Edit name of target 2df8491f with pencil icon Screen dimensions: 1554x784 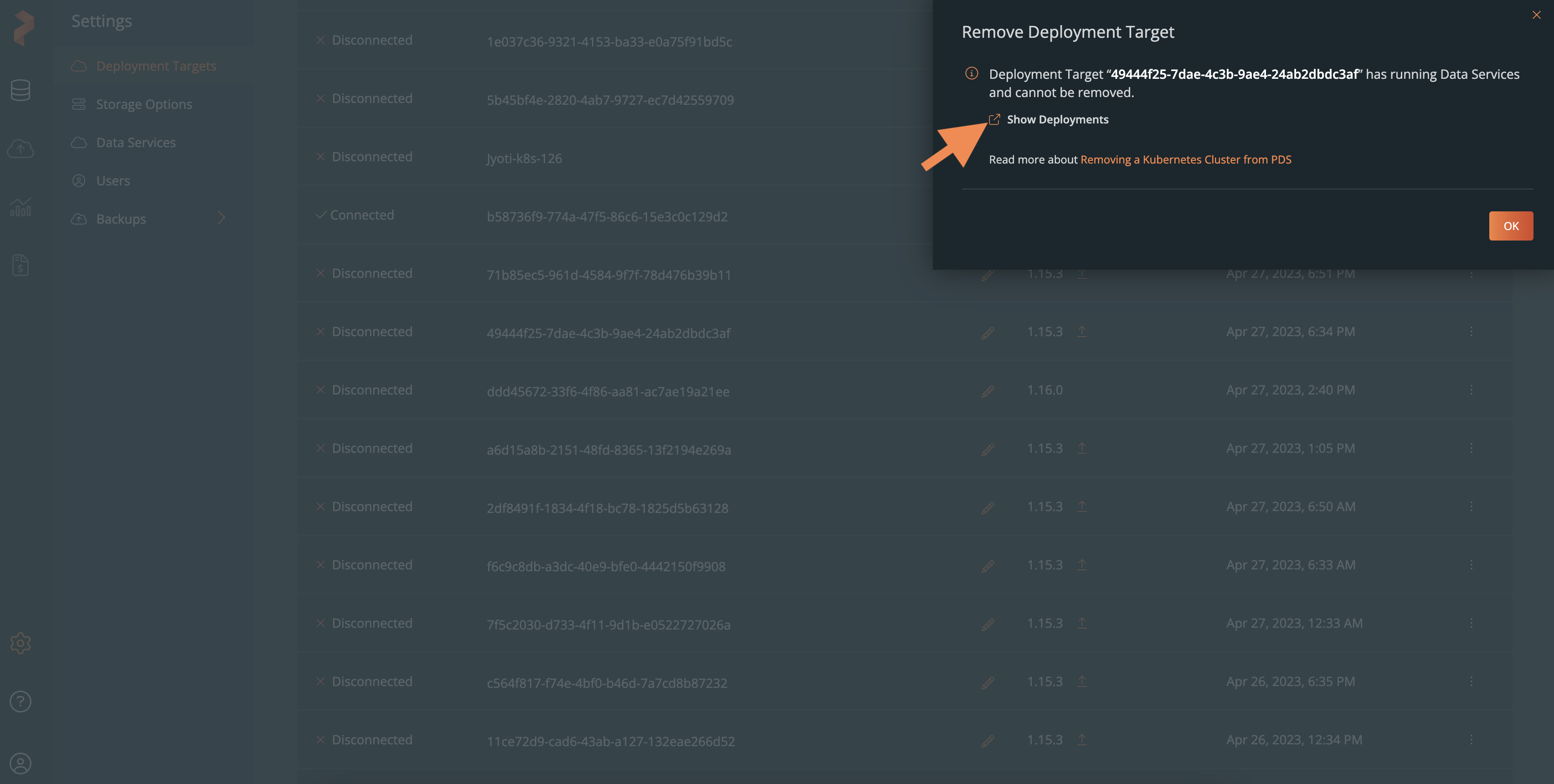988,508
